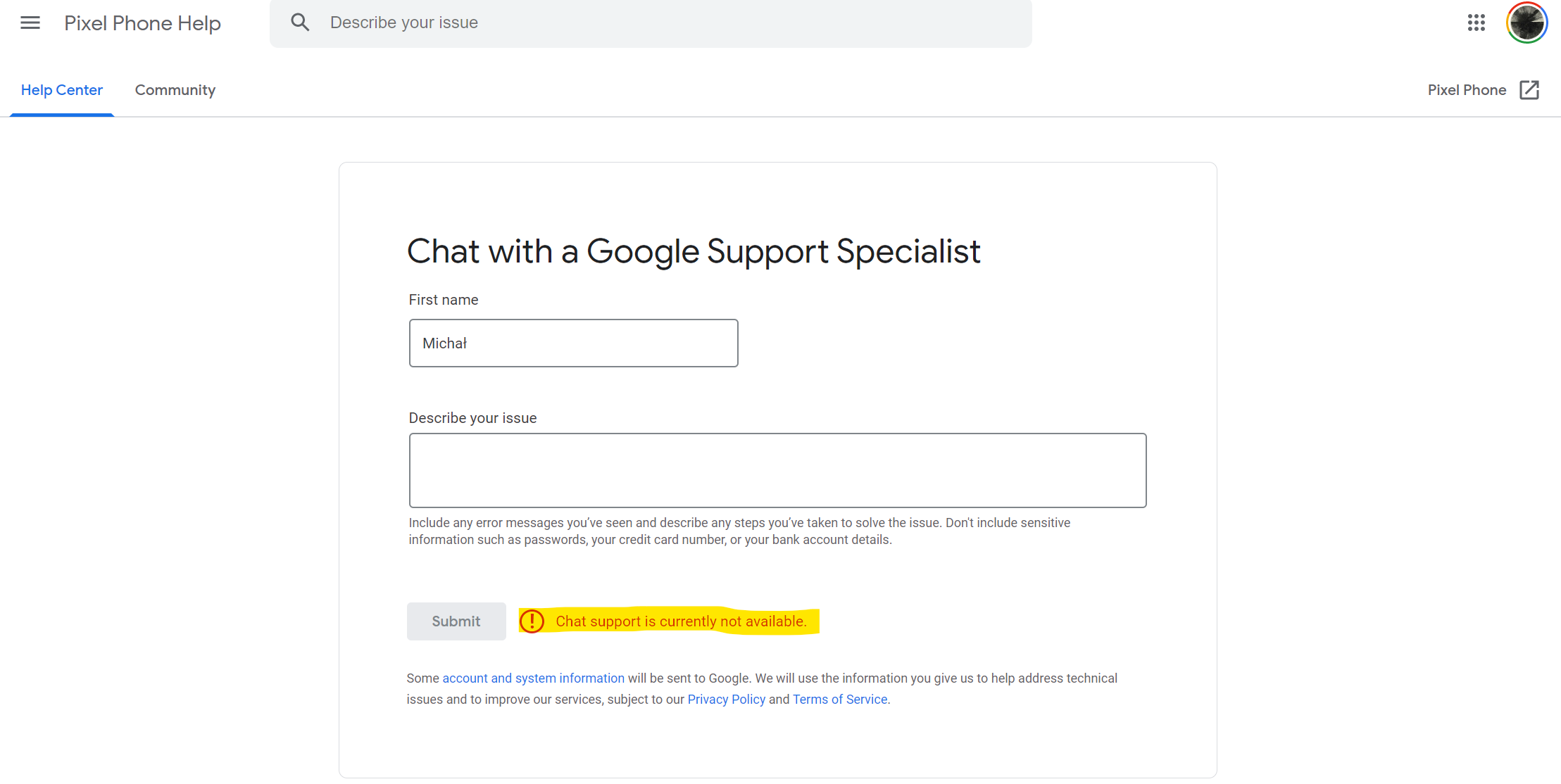Click the chat support unavailable message
This screenshot has height=784, width=1561.
(x=681, y=621)
